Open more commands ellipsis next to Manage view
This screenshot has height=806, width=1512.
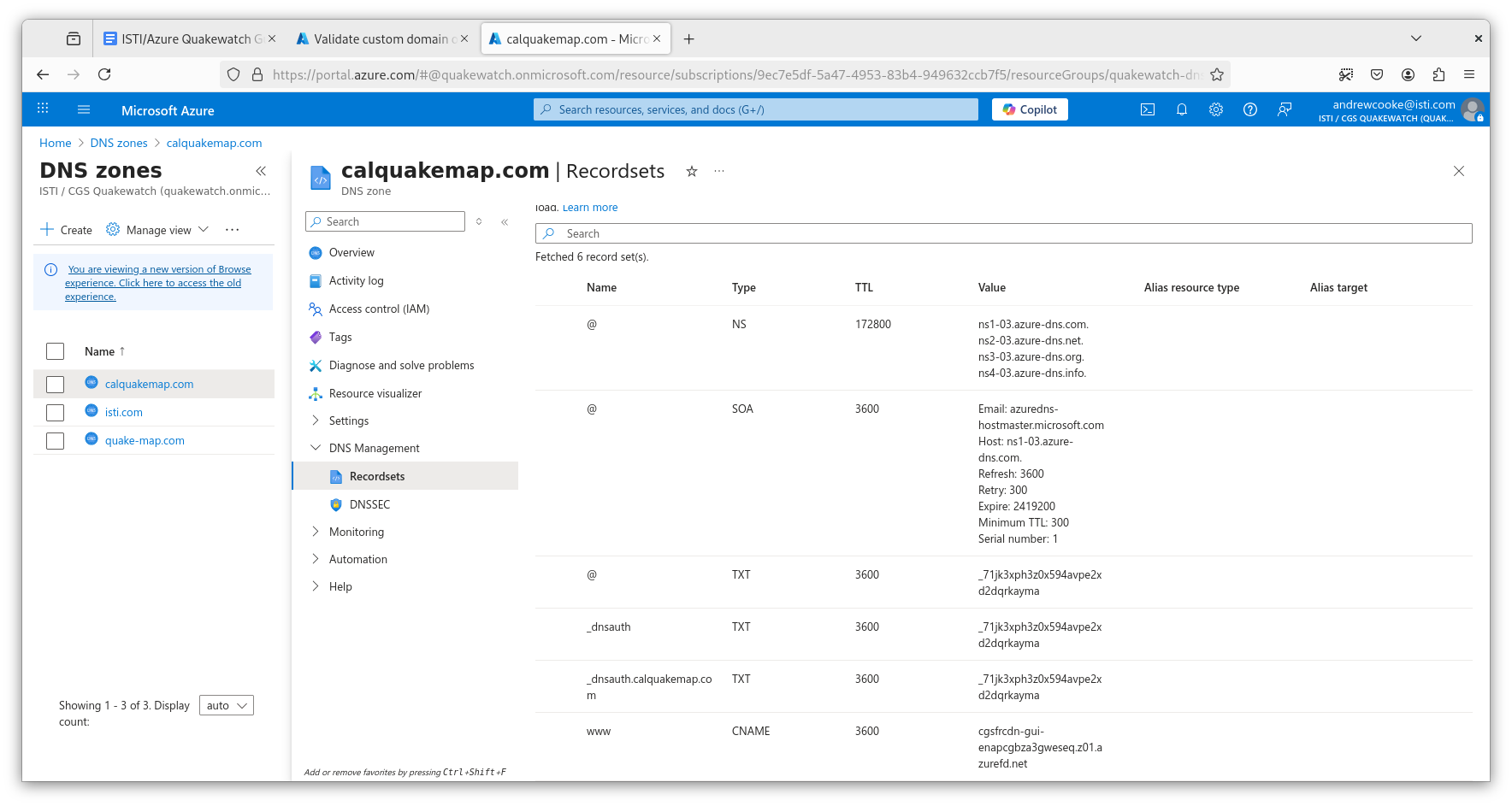(232, 230)
